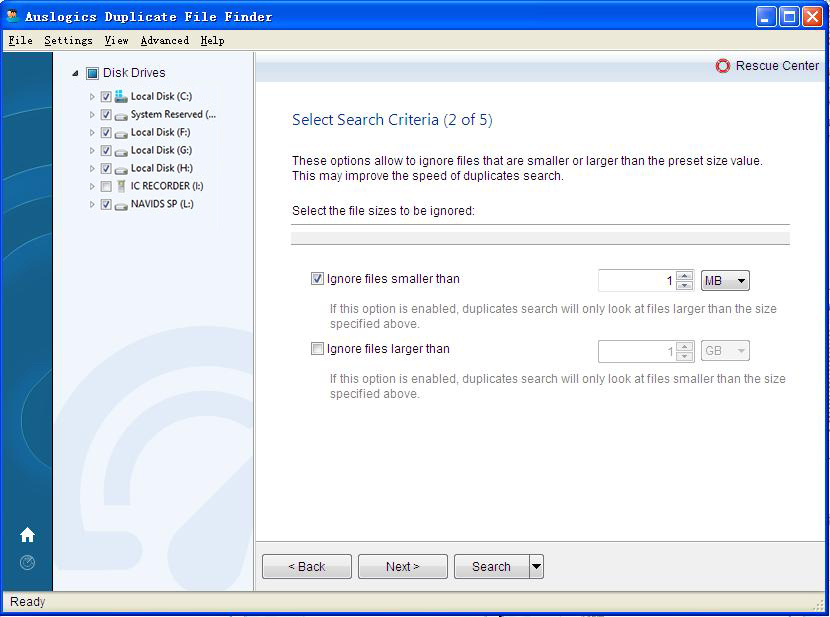Click the Select Search Criteria heading

pos(392,120)
